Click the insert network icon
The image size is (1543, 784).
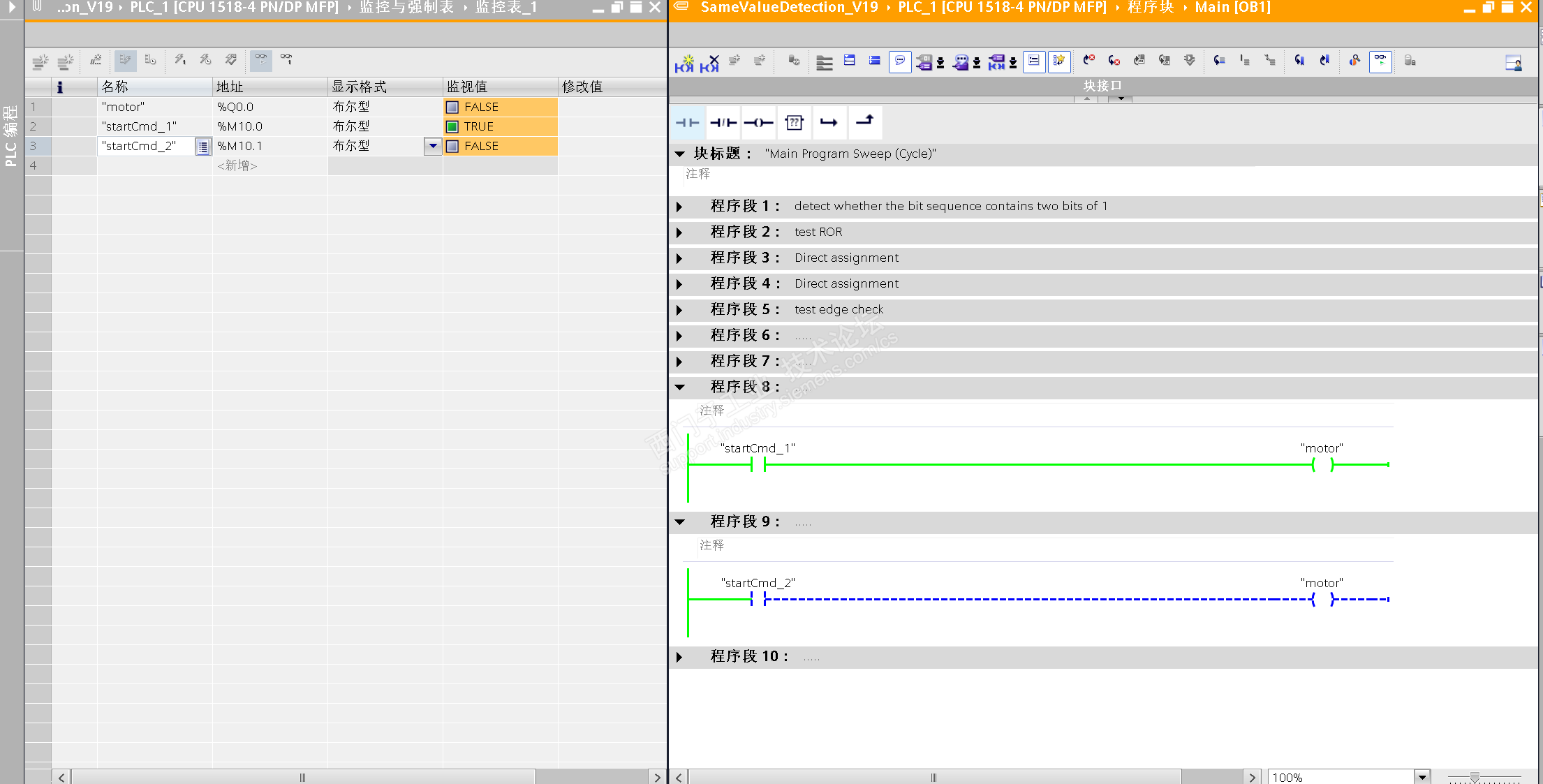pyautogui.click(x=684, y=62)
